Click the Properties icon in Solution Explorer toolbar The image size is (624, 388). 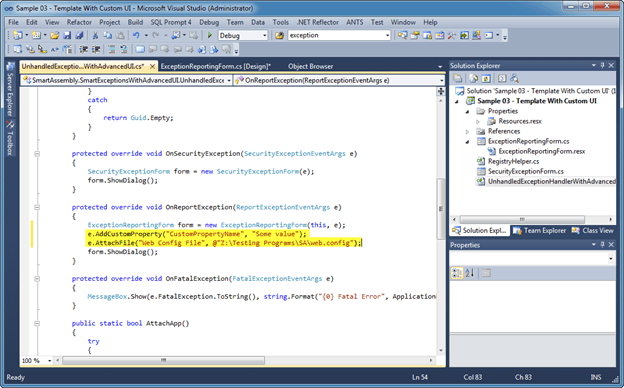point(458,78)
